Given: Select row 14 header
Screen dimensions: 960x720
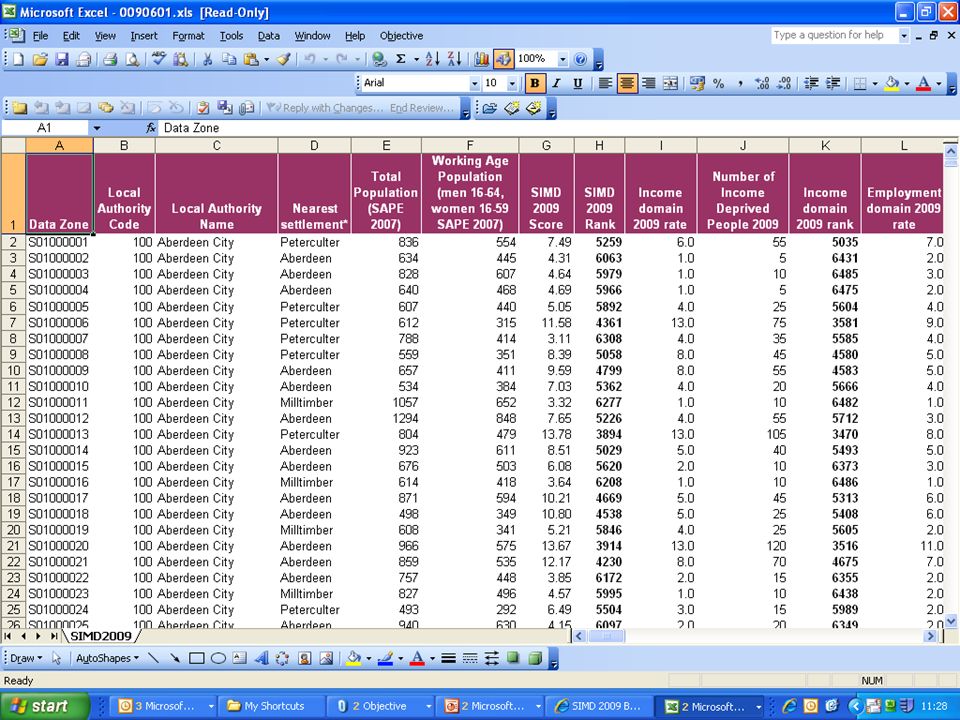Looking at the screenshot, I should [13, 434].
